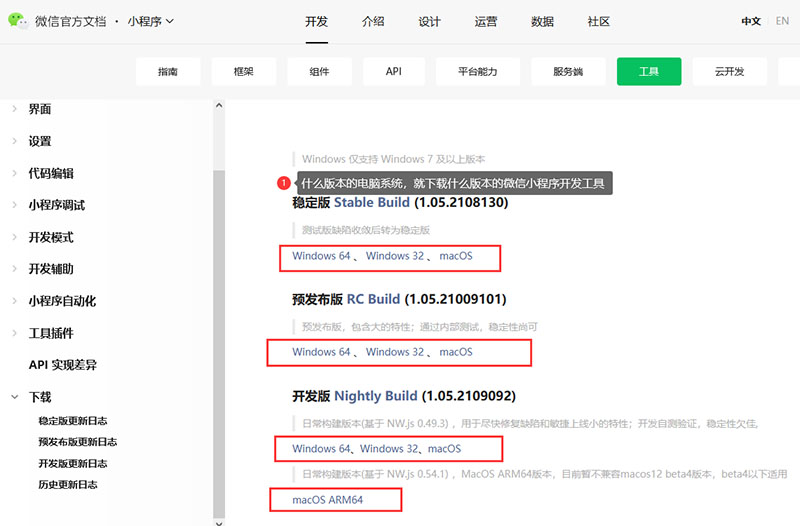The image size is (800, 526).
Task: Download Nightly Build Windows 64
Action: (321, 448)
